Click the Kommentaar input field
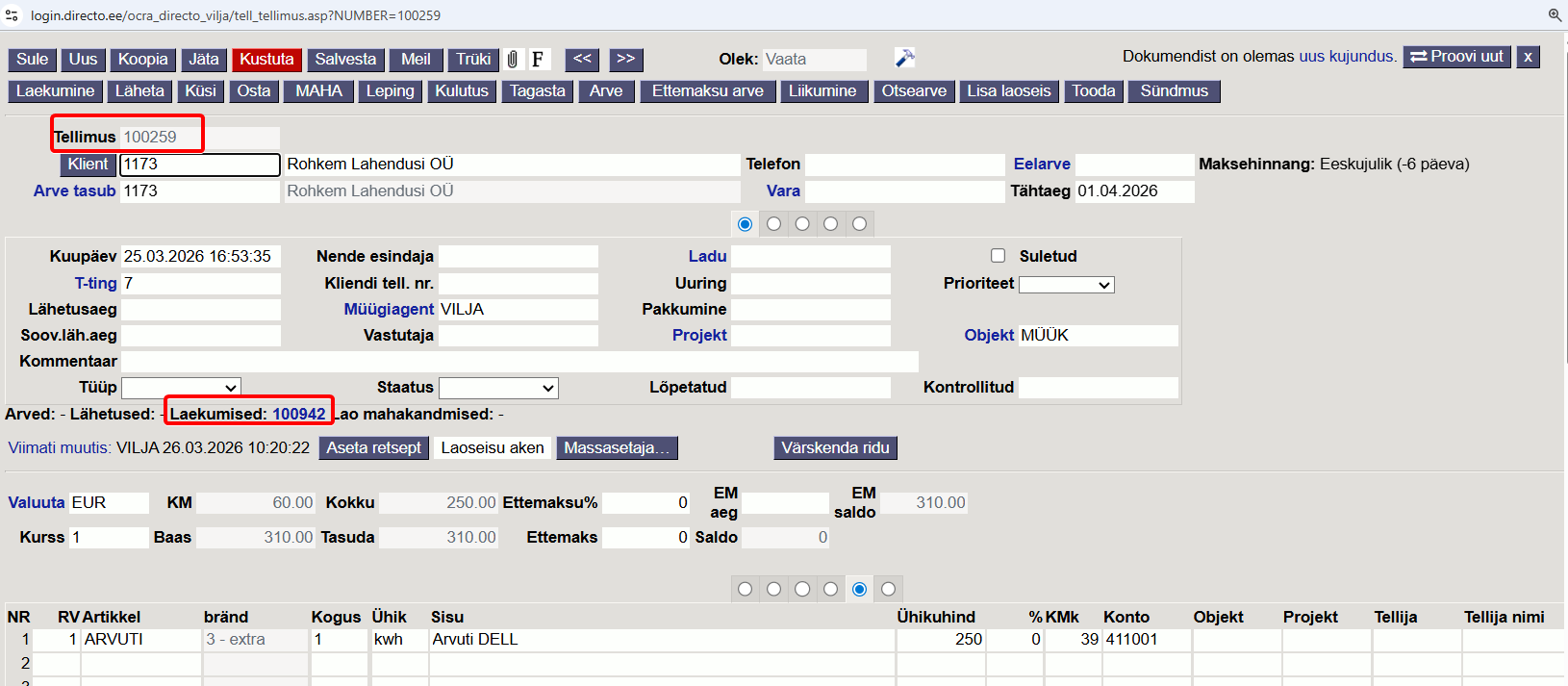 [x=519, y=362]
